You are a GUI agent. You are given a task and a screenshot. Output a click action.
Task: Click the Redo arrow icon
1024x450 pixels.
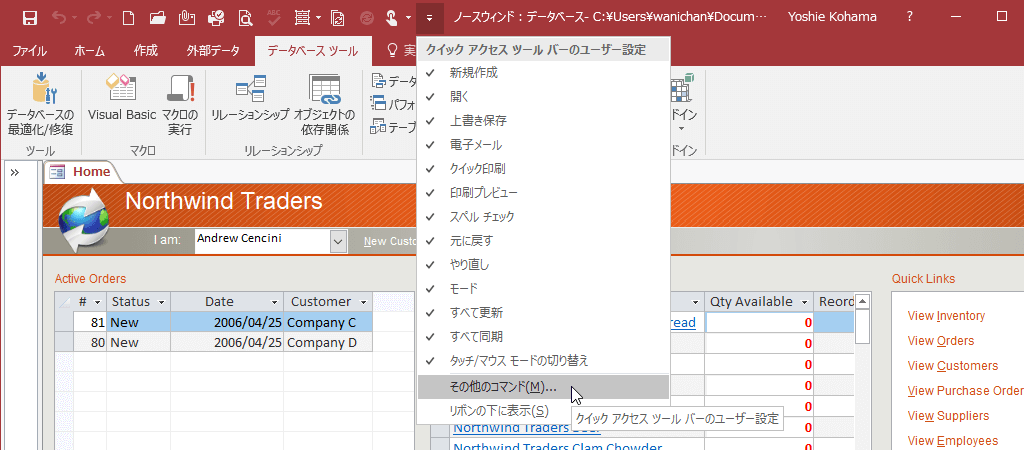tap(94, 18)
